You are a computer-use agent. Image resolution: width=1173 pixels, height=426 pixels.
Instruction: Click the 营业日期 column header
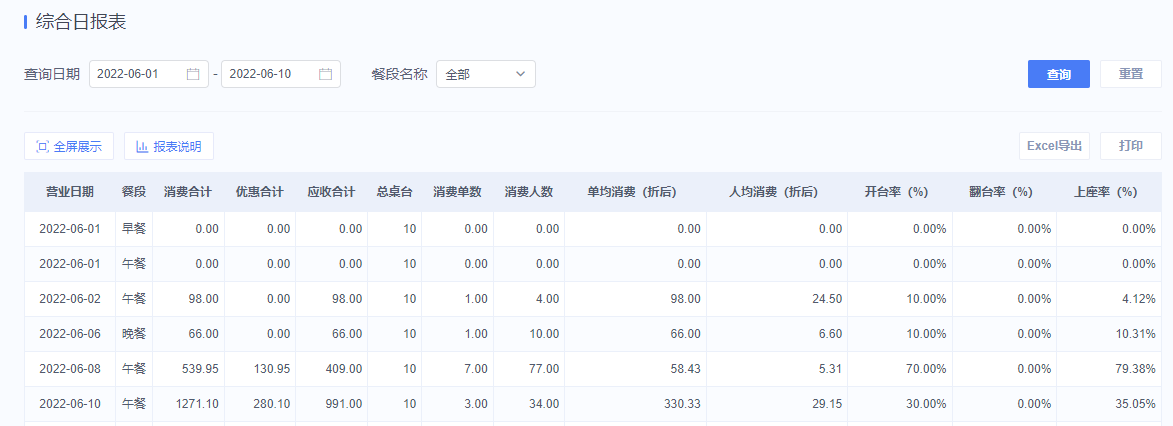point(70,192)
